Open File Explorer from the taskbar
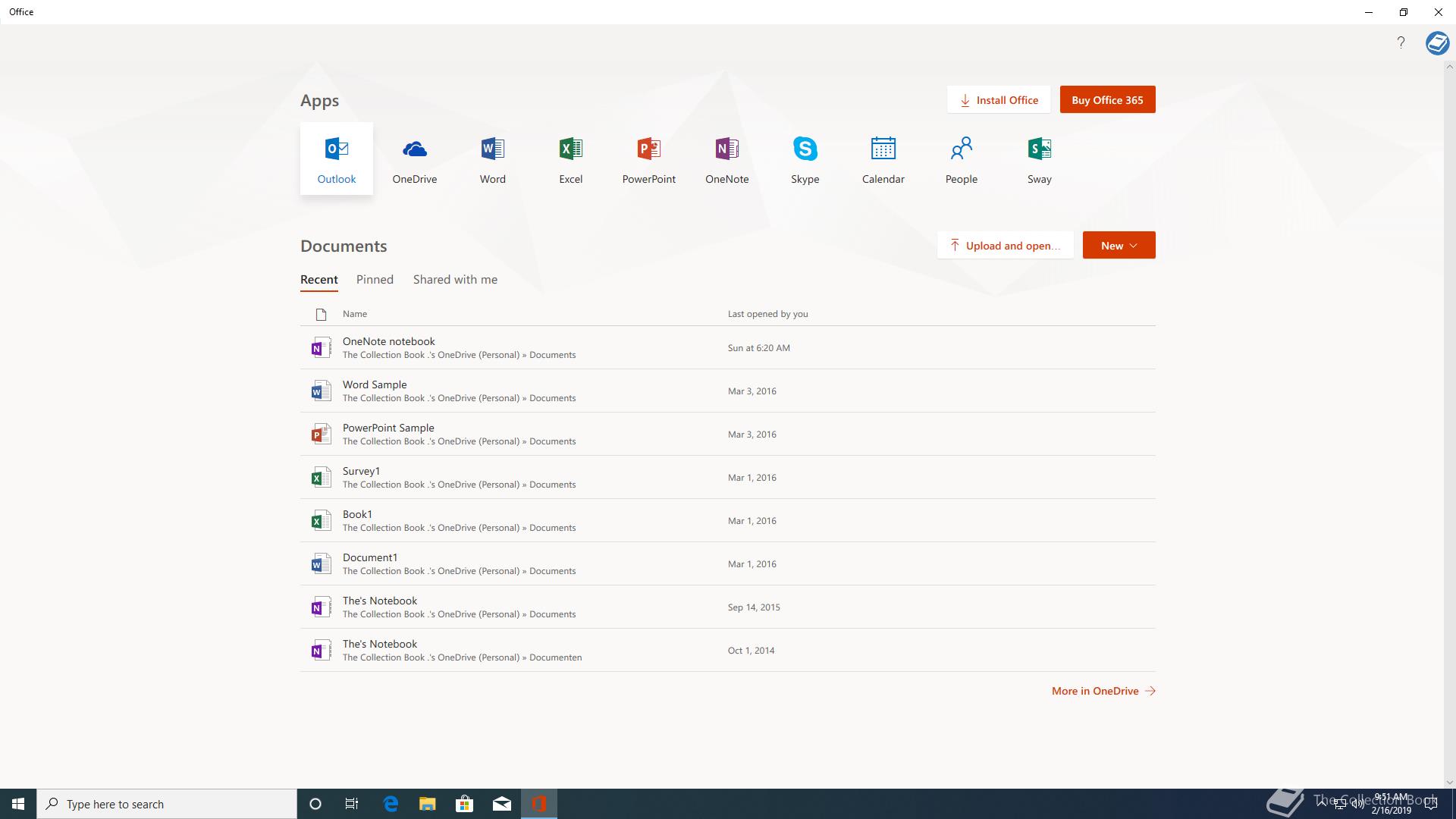 click(x=428, y=804)
